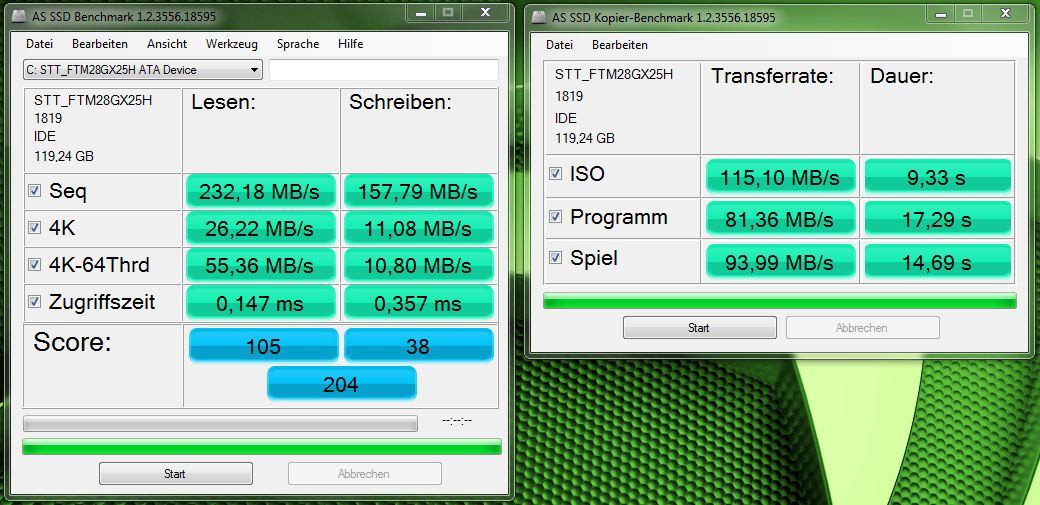Click the write score 38
The image size is (1040, 505).
pos(419,345)
